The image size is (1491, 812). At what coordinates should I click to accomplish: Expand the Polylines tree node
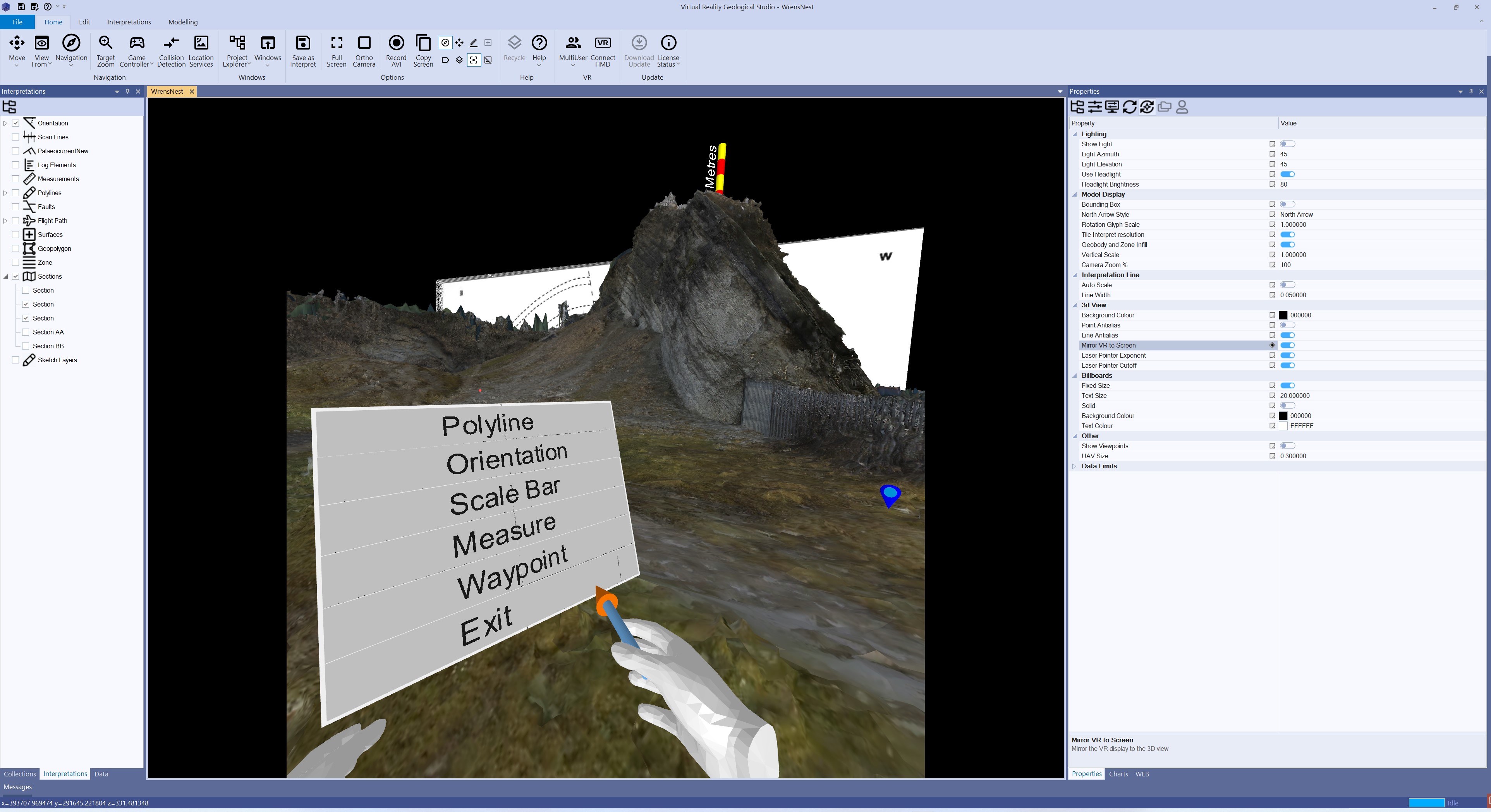click(x=6, y=193)
